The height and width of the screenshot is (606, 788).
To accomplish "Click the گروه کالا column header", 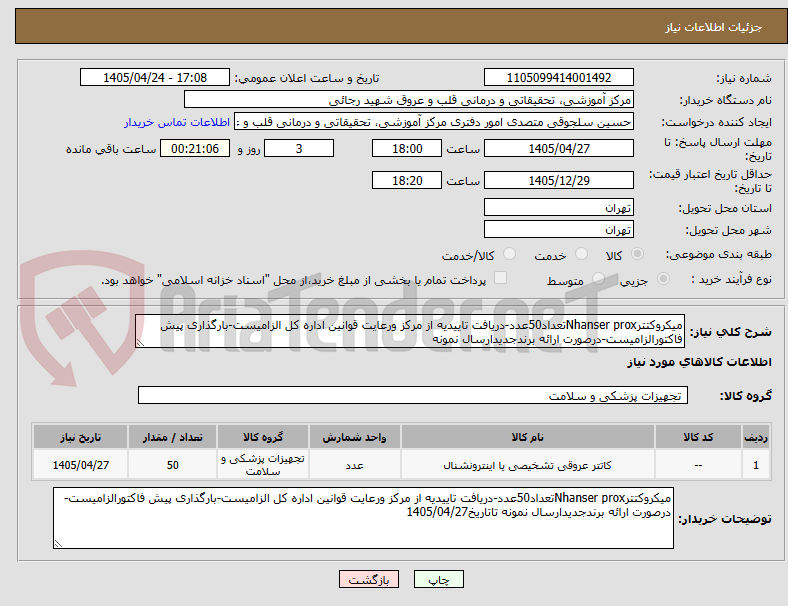I will pyautogui.click(x=263, y=437).
